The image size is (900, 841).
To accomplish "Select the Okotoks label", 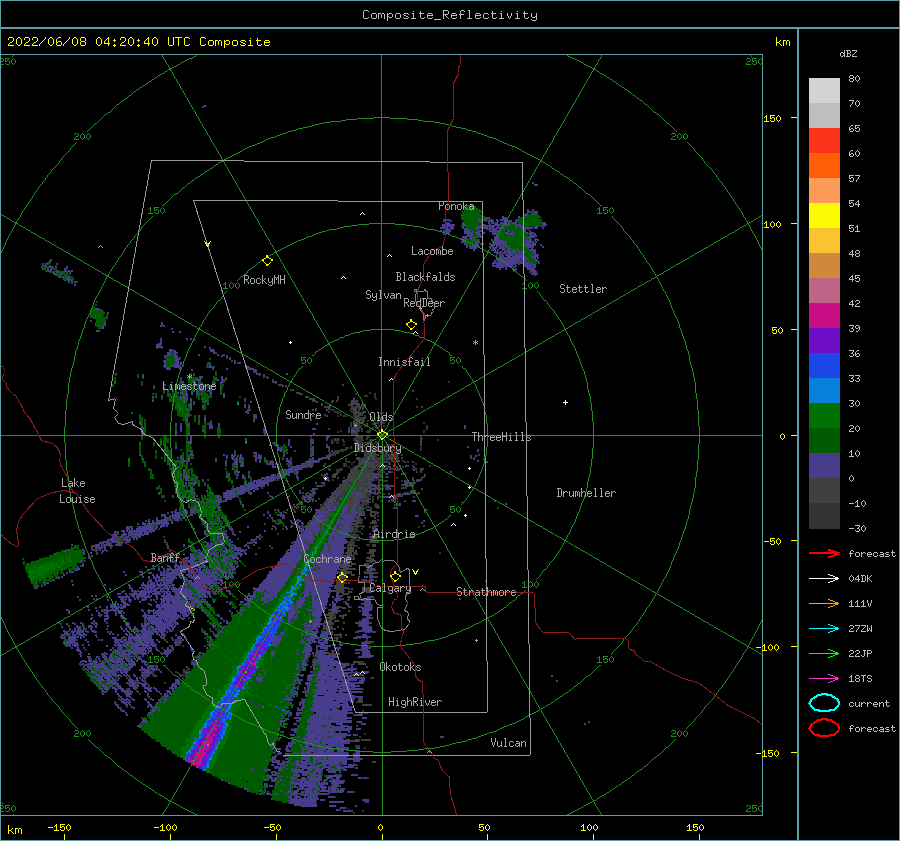I will 400,667.
